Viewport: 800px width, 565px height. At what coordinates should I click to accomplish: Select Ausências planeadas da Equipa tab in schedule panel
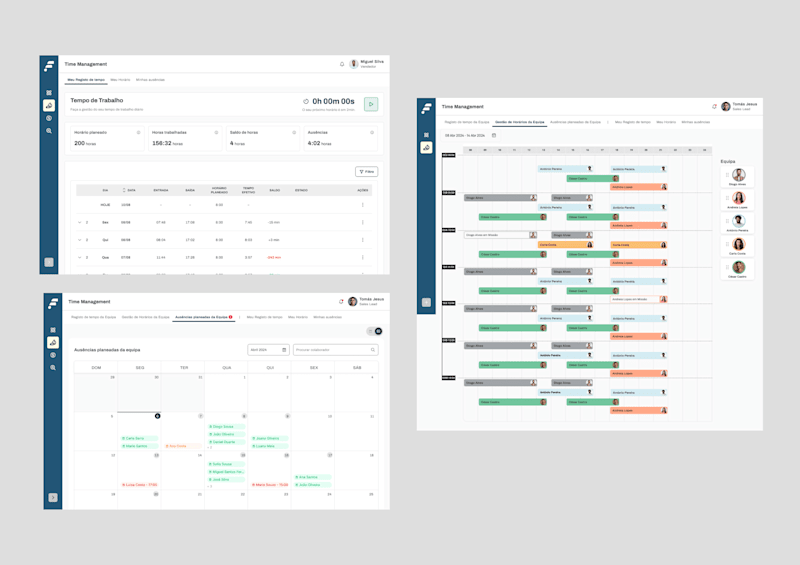point(576,122)
